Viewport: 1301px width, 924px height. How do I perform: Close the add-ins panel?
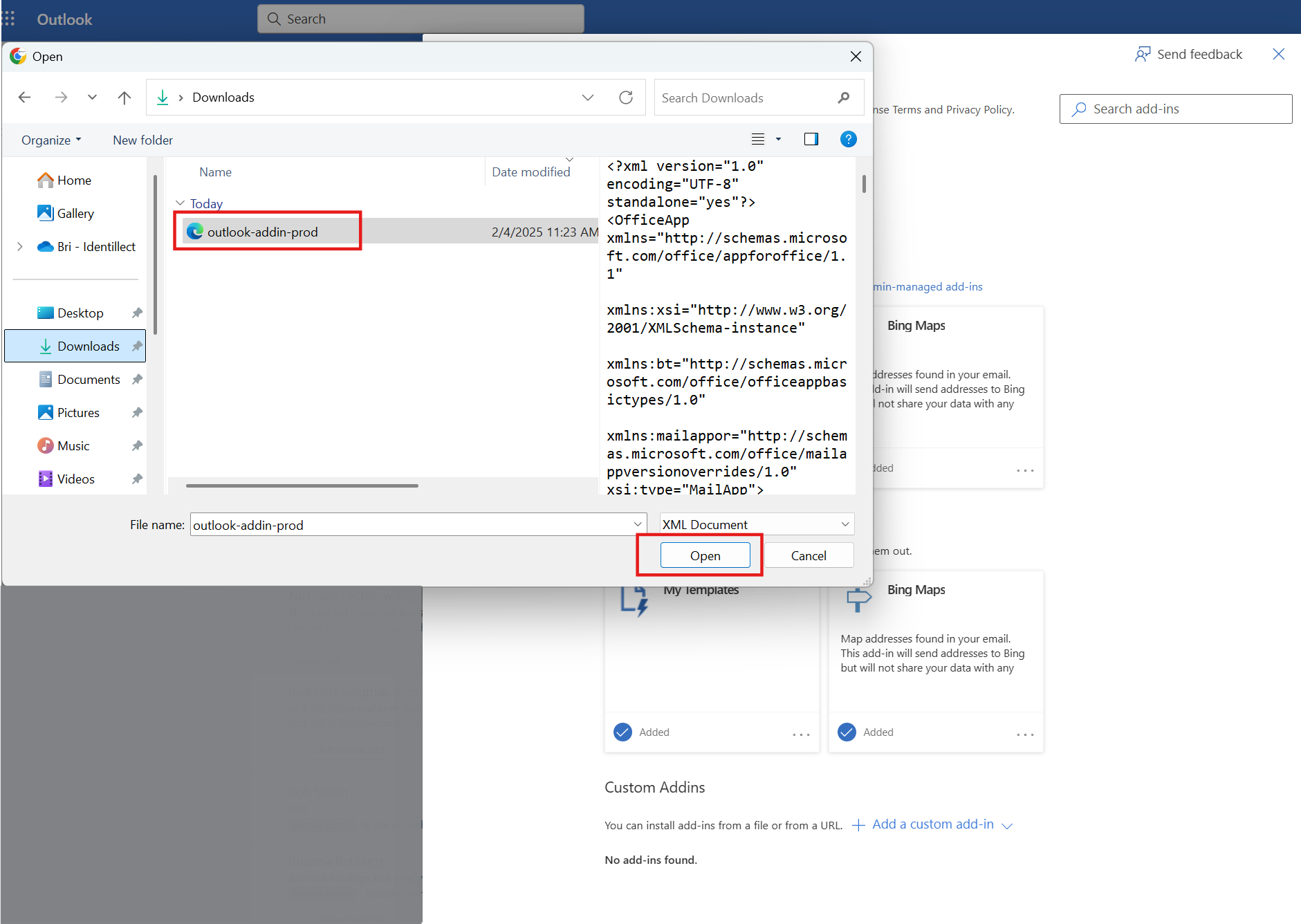pos(1279,54)
